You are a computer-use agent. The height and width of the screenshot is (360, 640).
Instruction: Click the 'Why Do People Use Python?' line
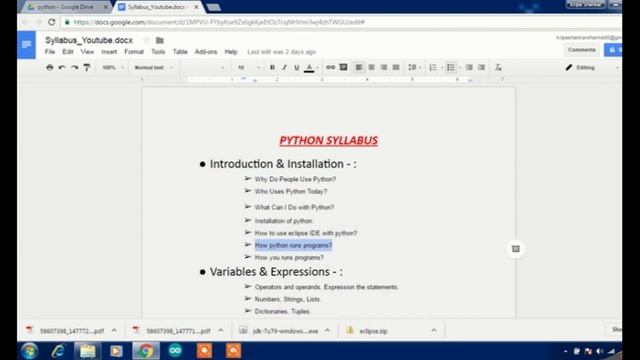coord(295,179)
